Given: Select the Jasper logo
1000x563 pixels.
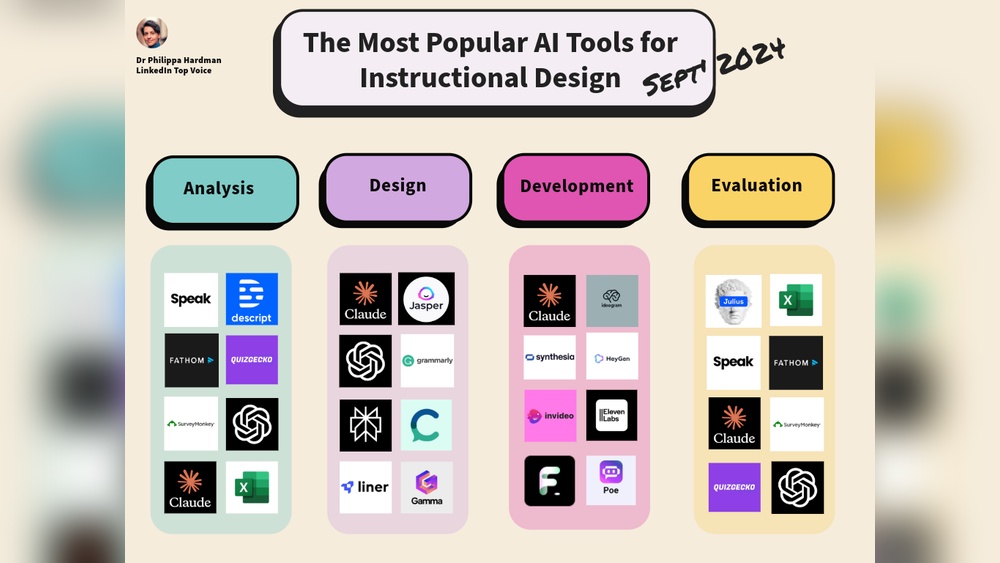Looking at the screenshot, I should point(426,299).
